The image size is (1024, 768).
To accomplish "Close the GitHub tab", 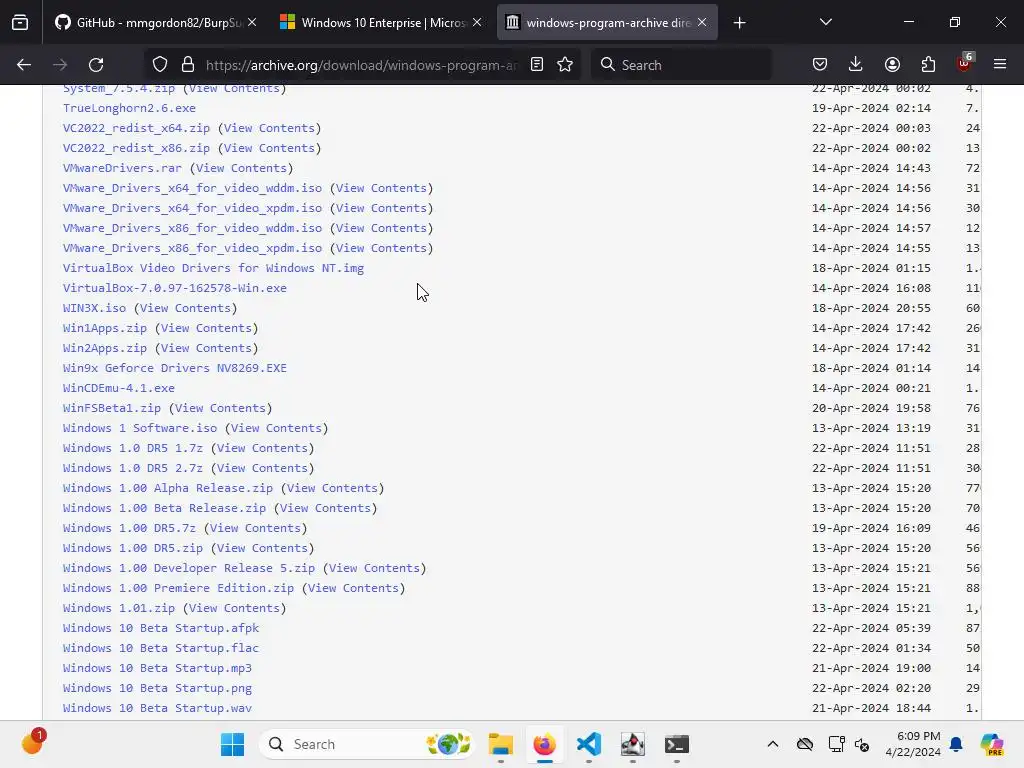I will tap(252, 22).
